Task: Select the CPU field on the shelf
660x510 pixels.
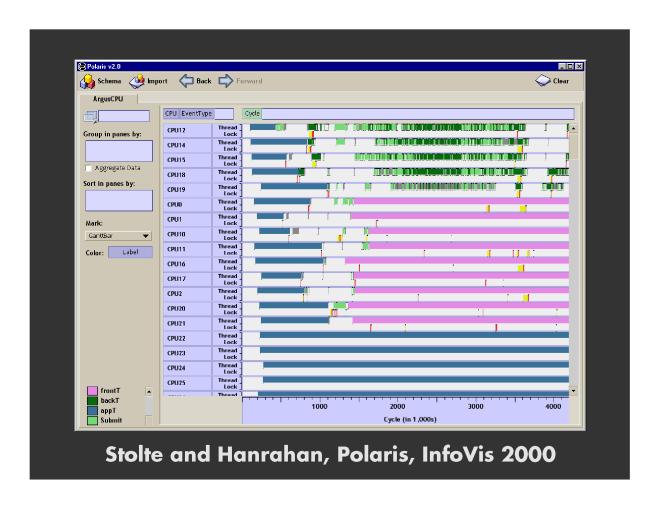Action: tap(171, 114)
